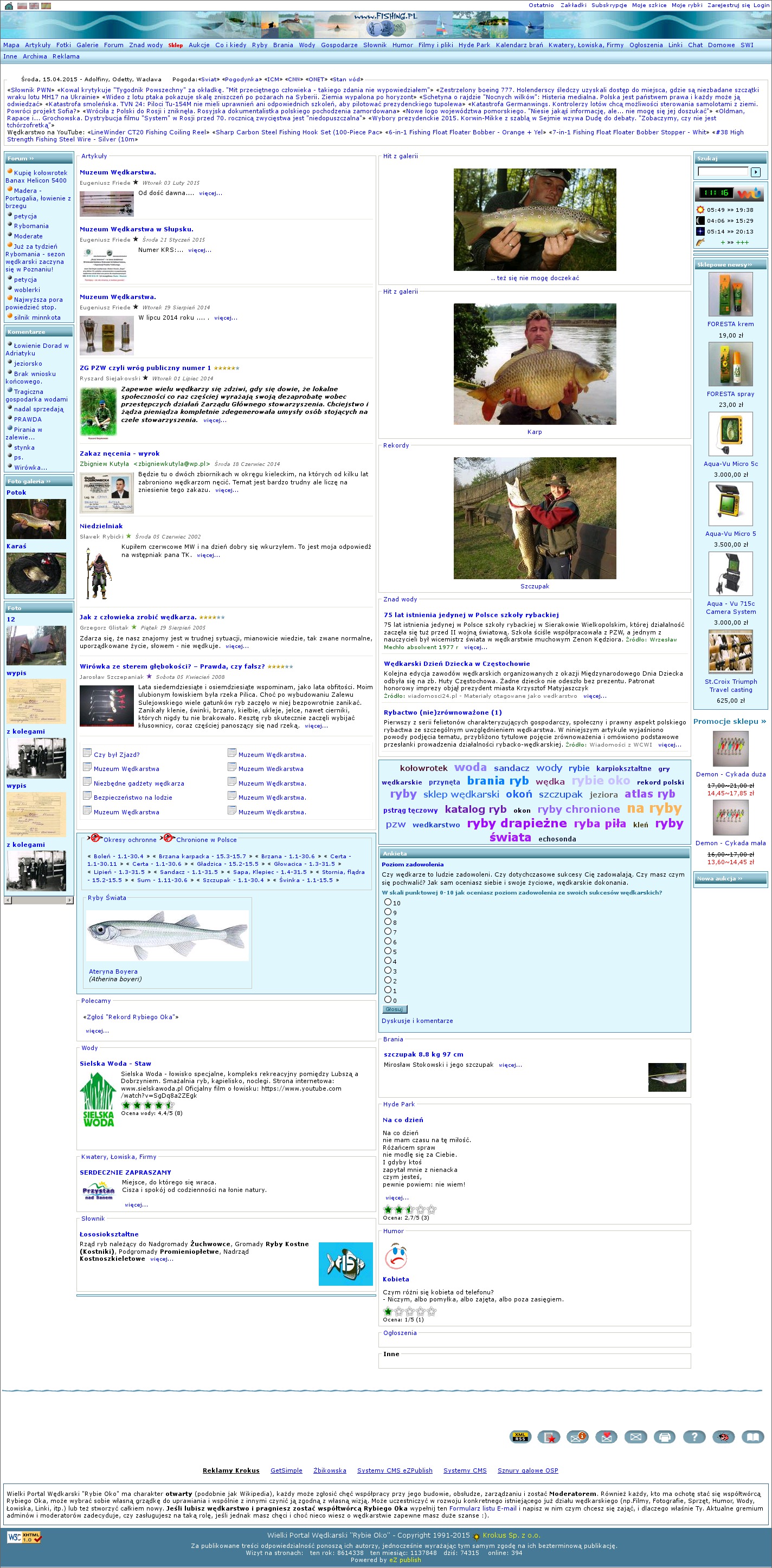Open the XML RSS feed icon
The width and height of the screenshot is (772, 1568).
tap(520, 1436)
